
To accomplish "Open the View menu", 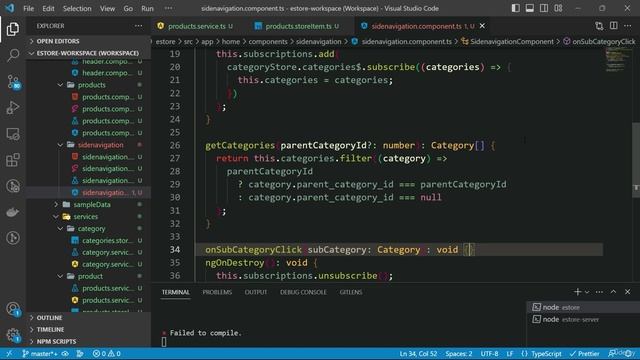I will click(x=107, y=8).
